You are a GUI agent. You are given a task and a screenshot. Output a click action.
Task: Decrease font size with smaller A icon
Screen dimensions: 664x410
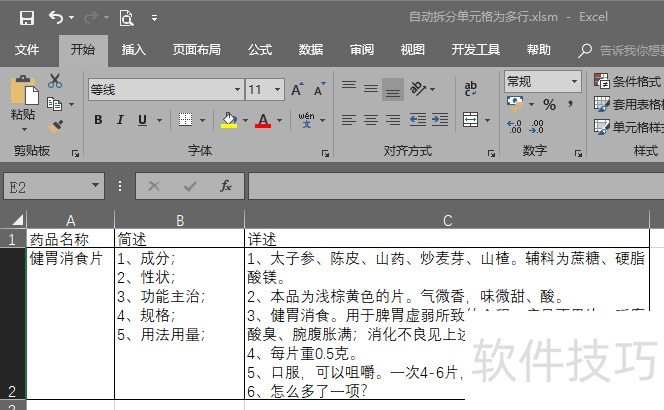tap(319, 89)
